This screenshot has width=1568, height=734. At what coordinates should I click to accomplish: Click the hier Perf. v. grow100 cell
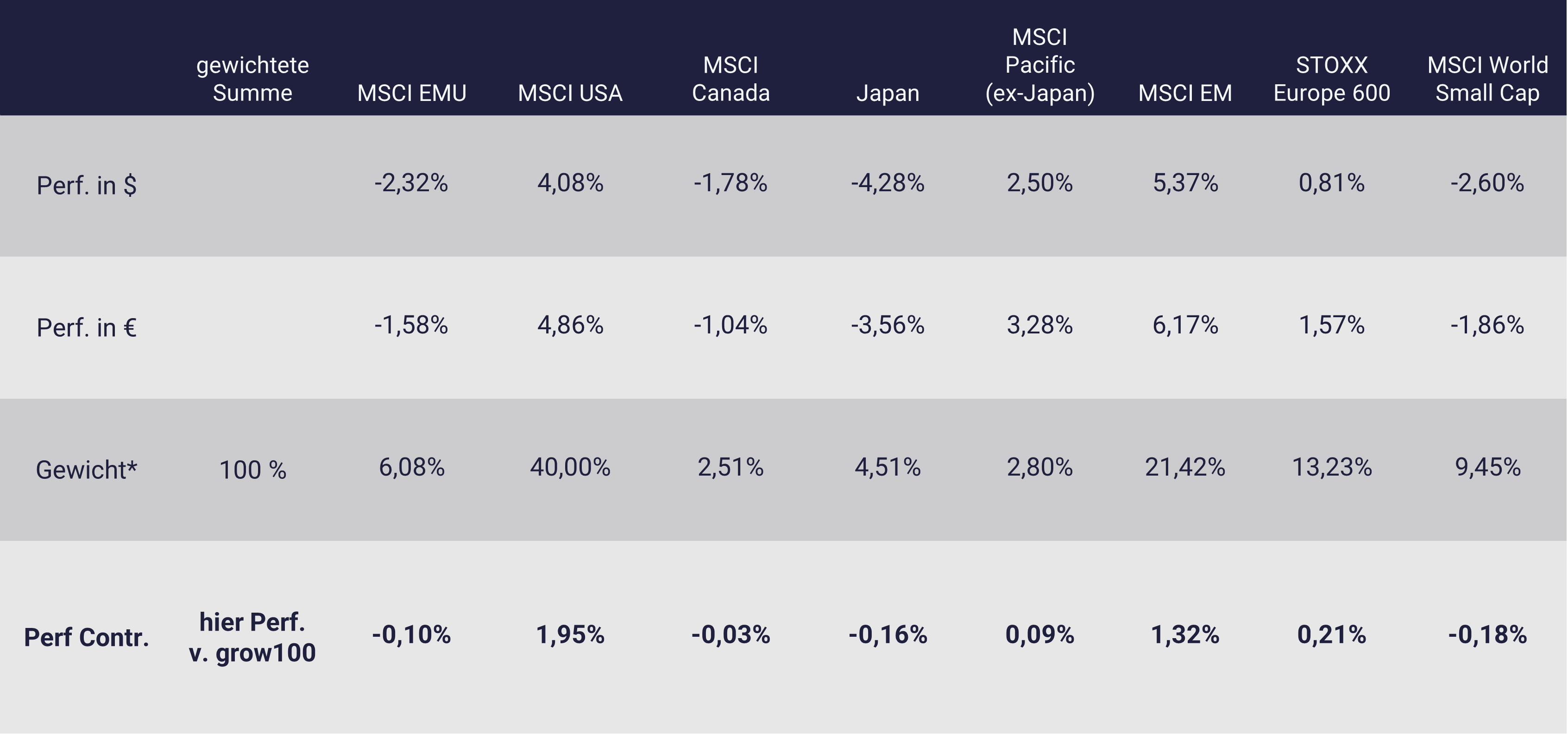pos(252,637)
